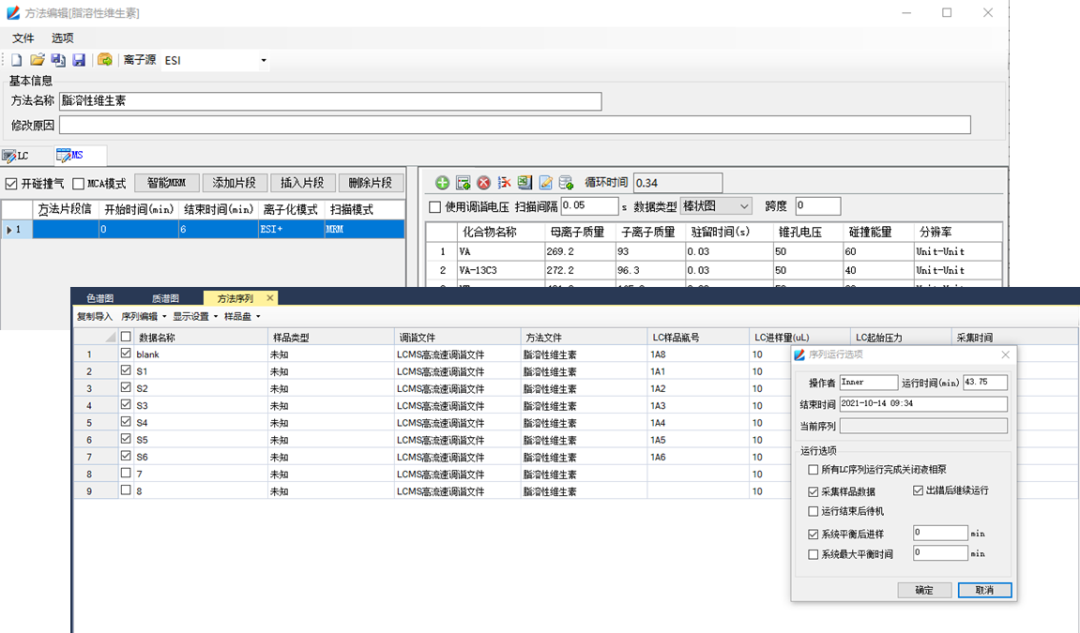Click the 添加片段 button

233,183
